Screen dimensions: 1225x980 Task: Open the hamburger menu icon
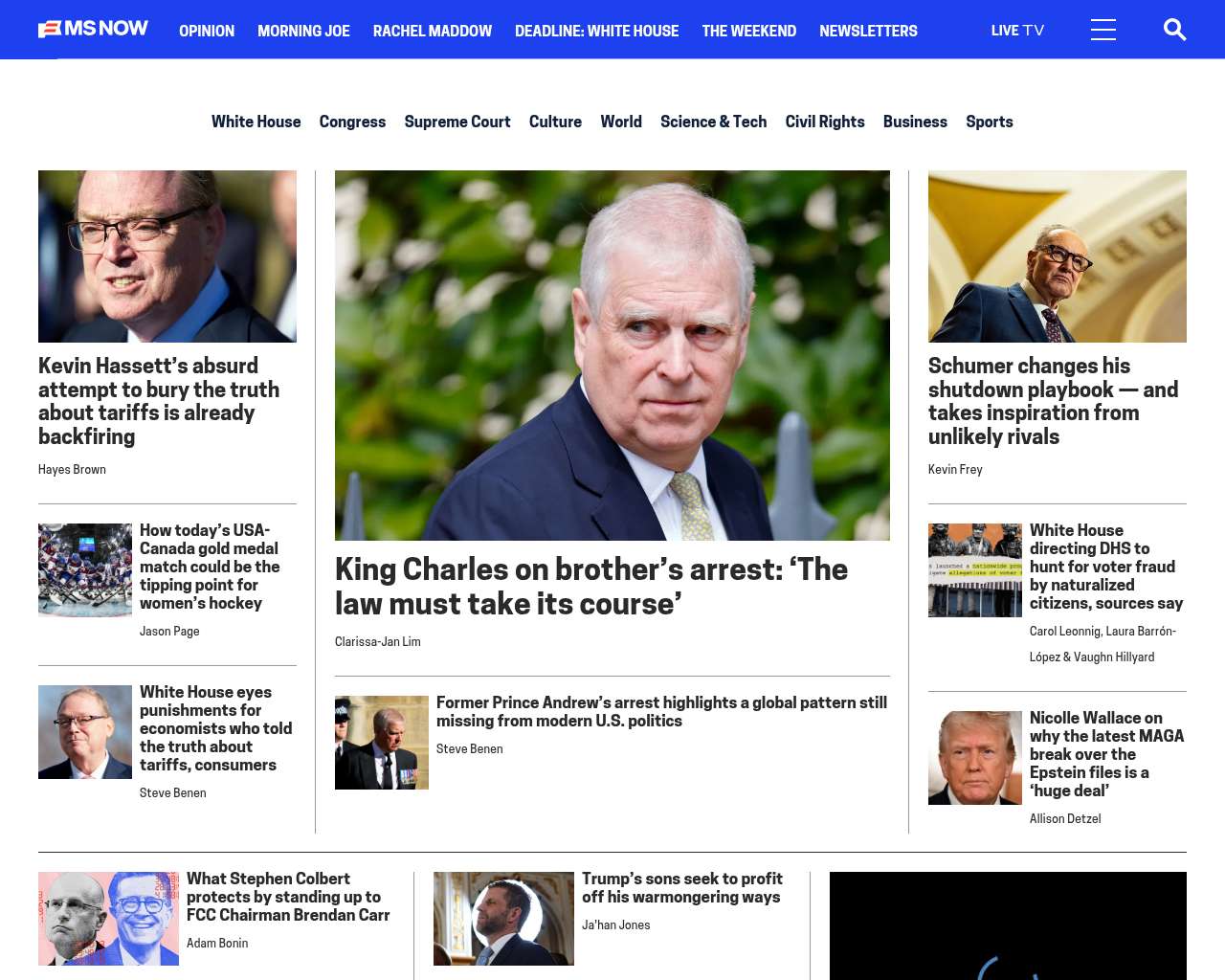pyautogui.click(x=1103, y=30)
